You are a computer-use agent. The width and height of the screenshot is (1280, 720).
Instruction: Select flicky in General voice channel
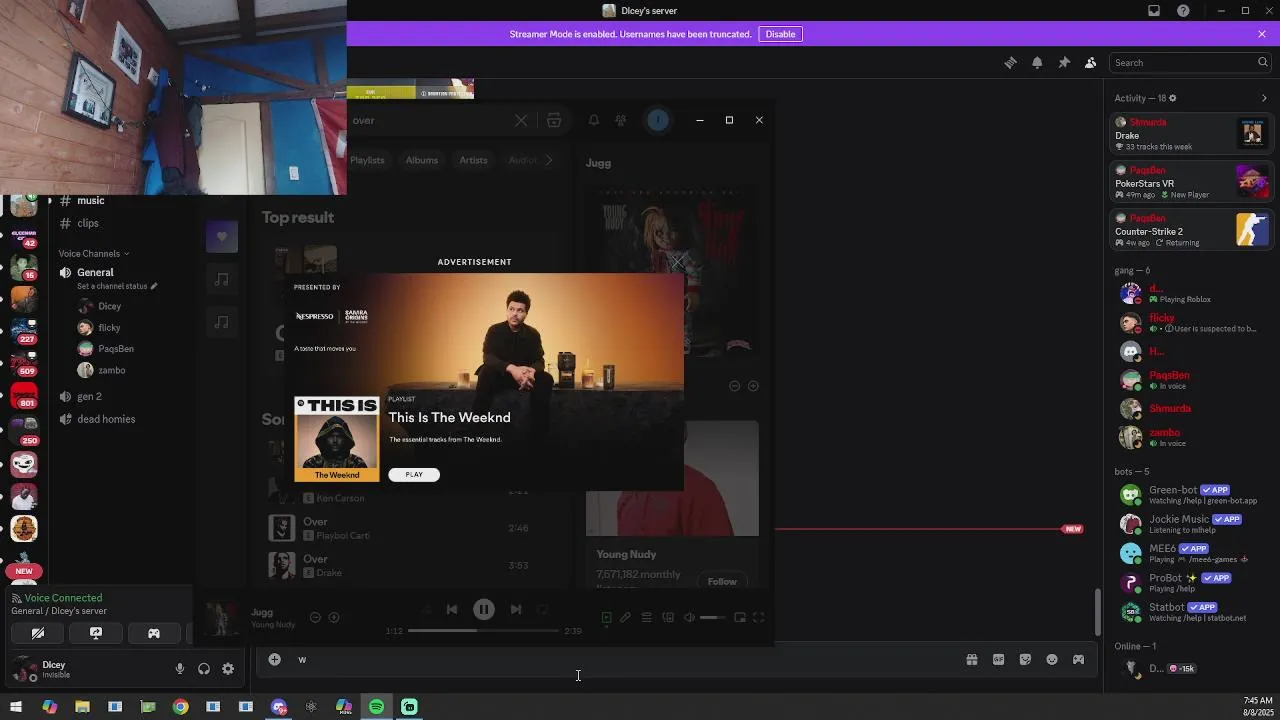pyautogui.click(x=109, y=327)
